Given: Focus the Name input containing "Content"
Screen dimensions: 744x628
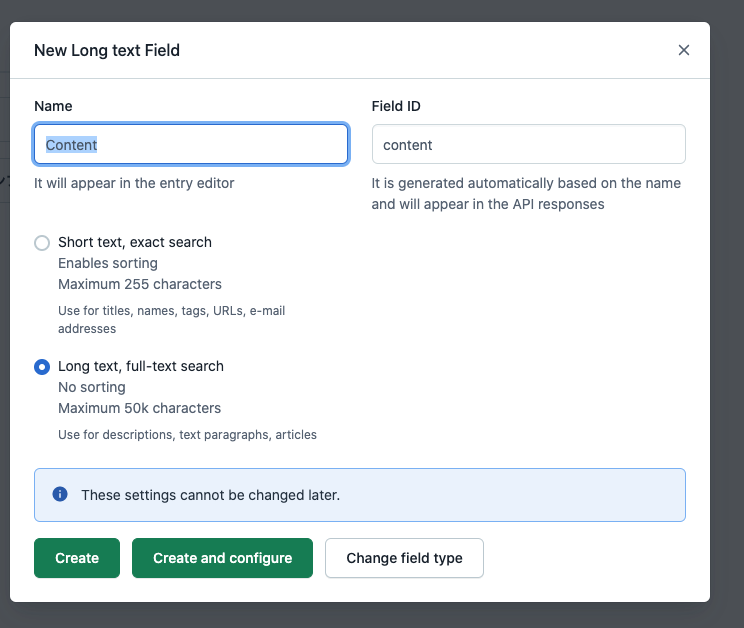Looking at the screenshot, I should 191,144.
